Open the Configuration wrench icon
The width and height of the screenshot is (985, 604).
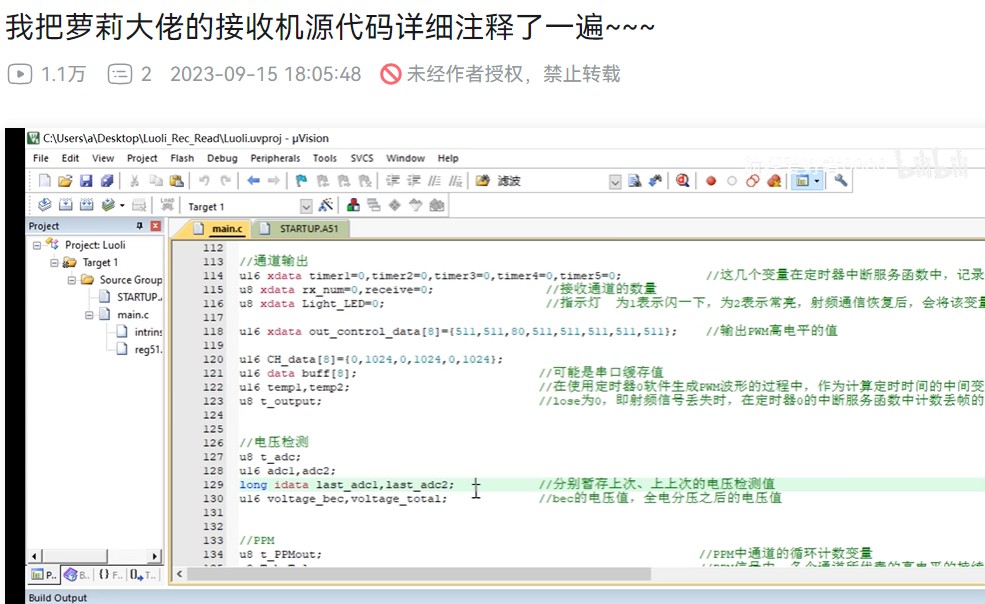[841, 181]
